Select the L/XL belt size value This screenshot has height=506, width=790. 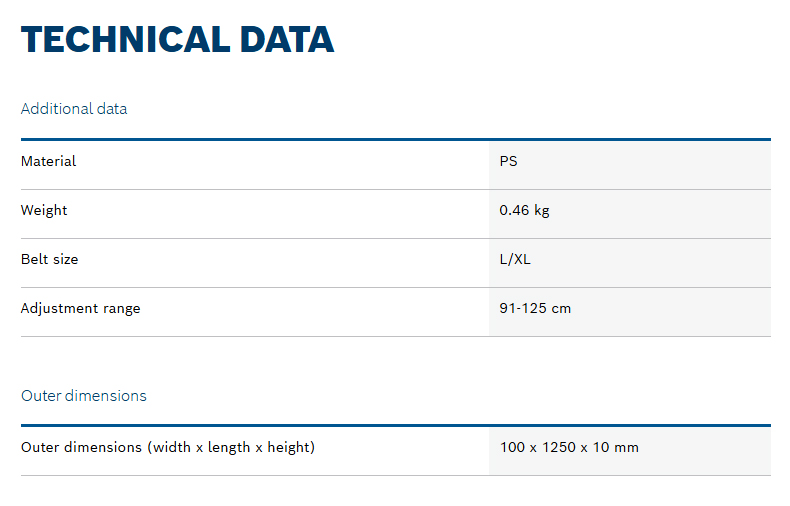coord(516,259)
